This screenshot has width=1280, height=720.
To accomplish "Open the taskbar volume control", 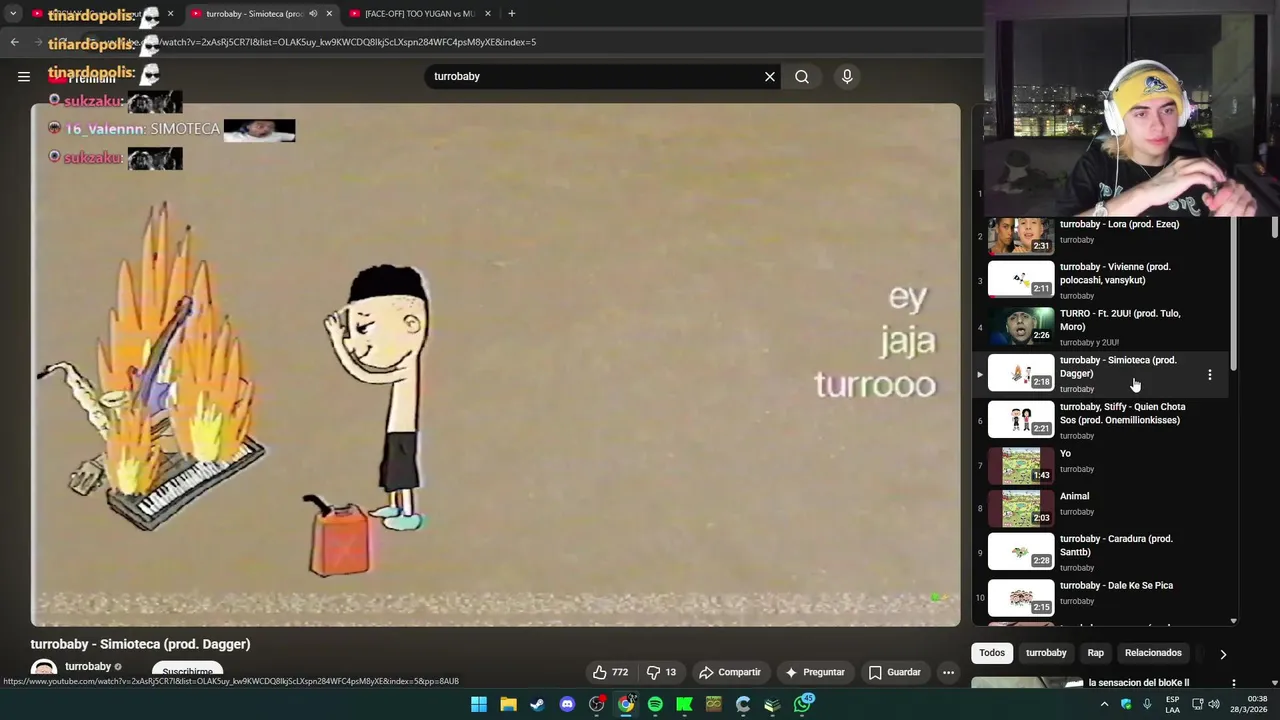I will (x=1213, y=704).
